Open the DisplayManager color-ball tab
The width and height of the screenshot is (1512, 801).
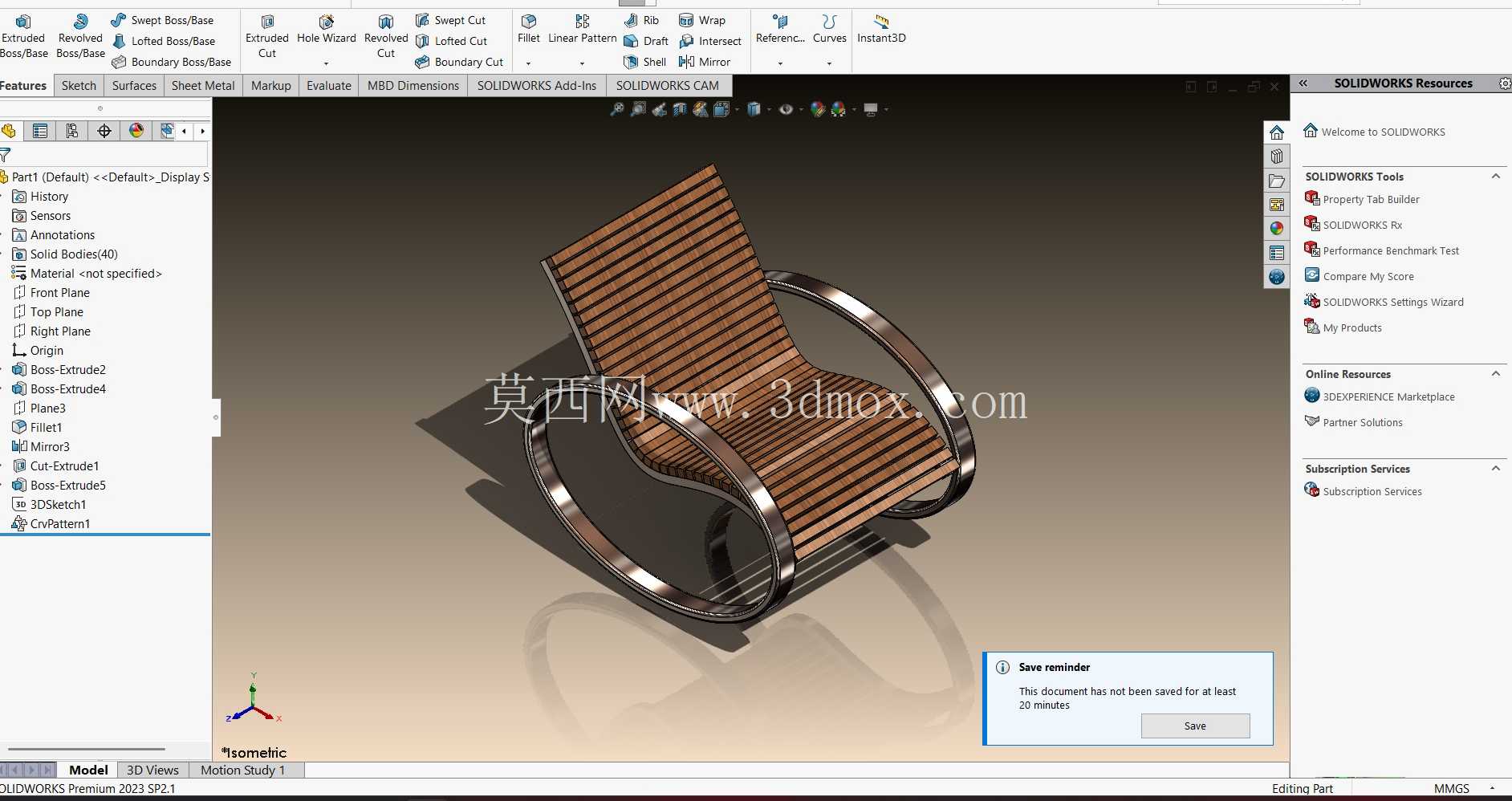(136, 131)
